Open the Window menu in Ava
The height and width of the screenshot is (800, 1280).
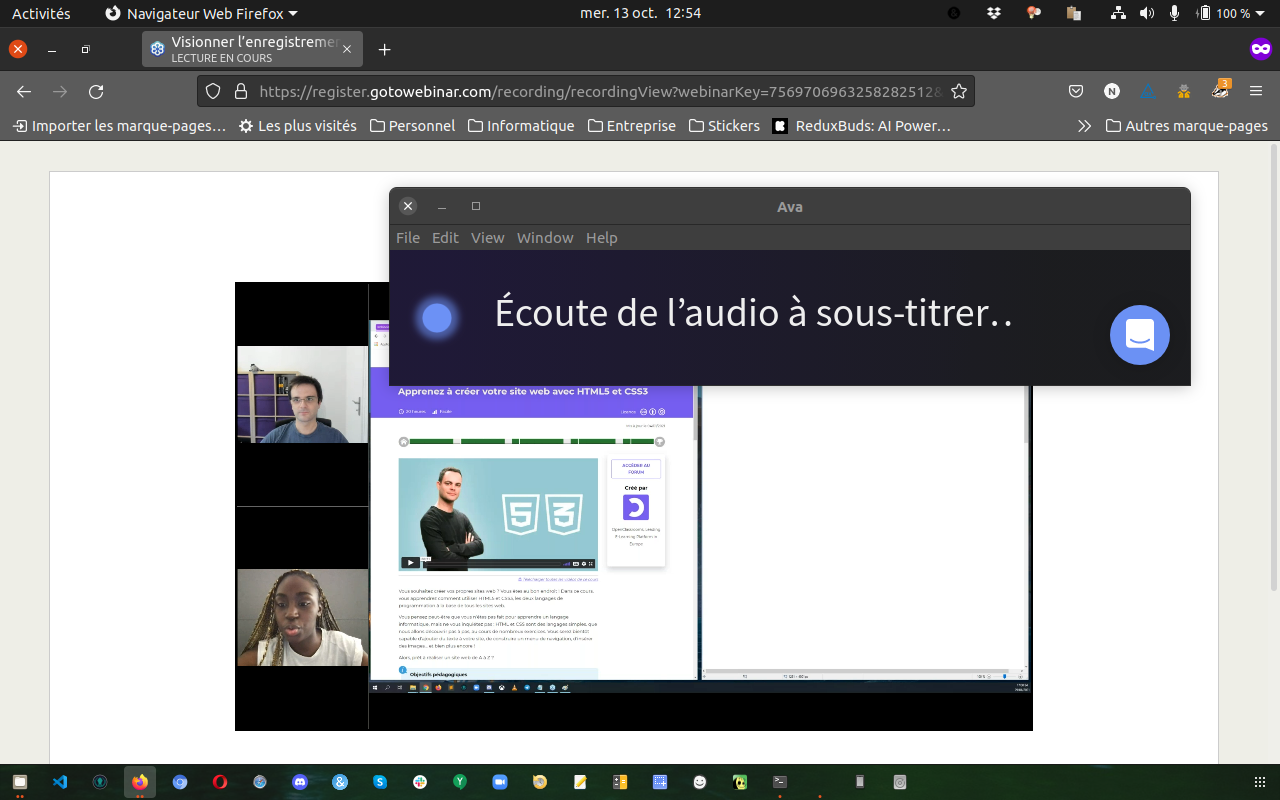(545, 238)
